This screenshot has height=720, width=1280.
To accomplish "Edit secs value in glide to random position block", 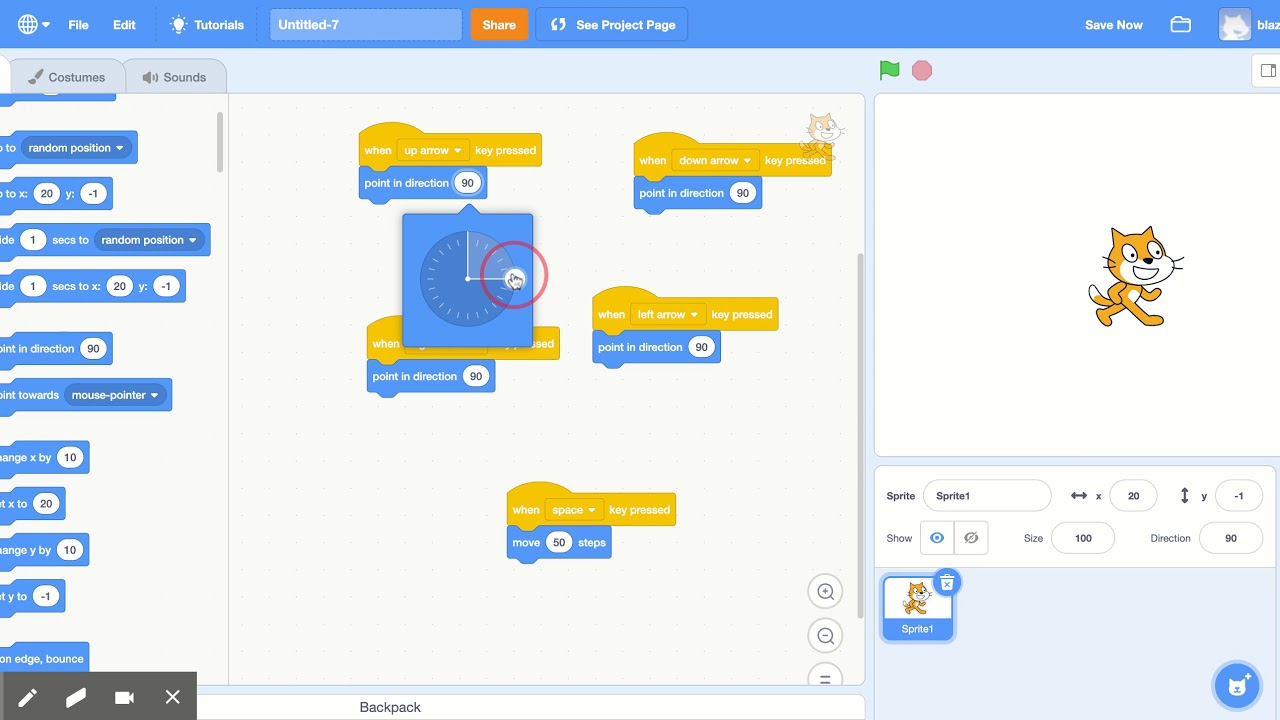I will pyautogui.click(x=33, y=240).
